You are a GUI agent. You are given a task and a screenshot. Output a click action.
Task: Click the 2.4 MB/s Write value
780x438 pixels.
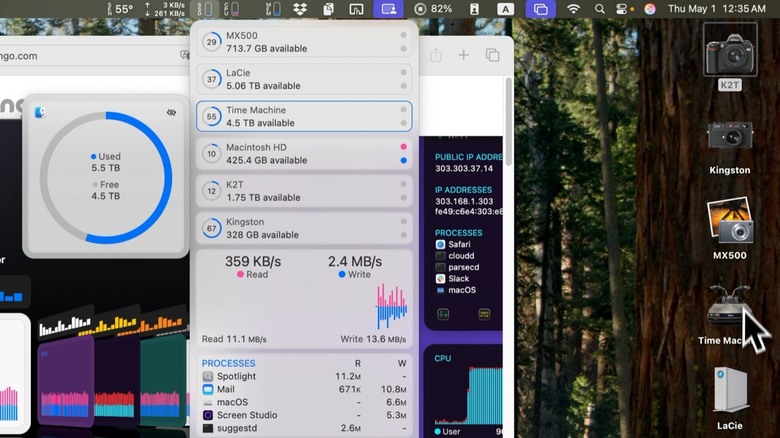pos(355,261)
